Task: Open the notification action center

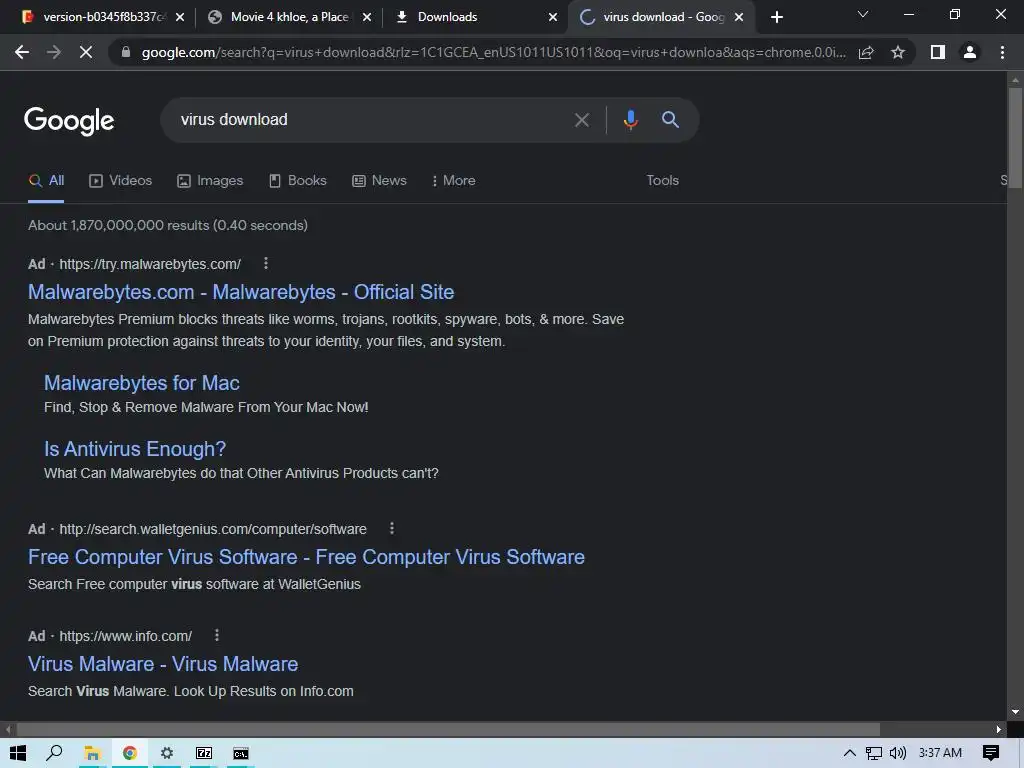Action: pos(991,753)
